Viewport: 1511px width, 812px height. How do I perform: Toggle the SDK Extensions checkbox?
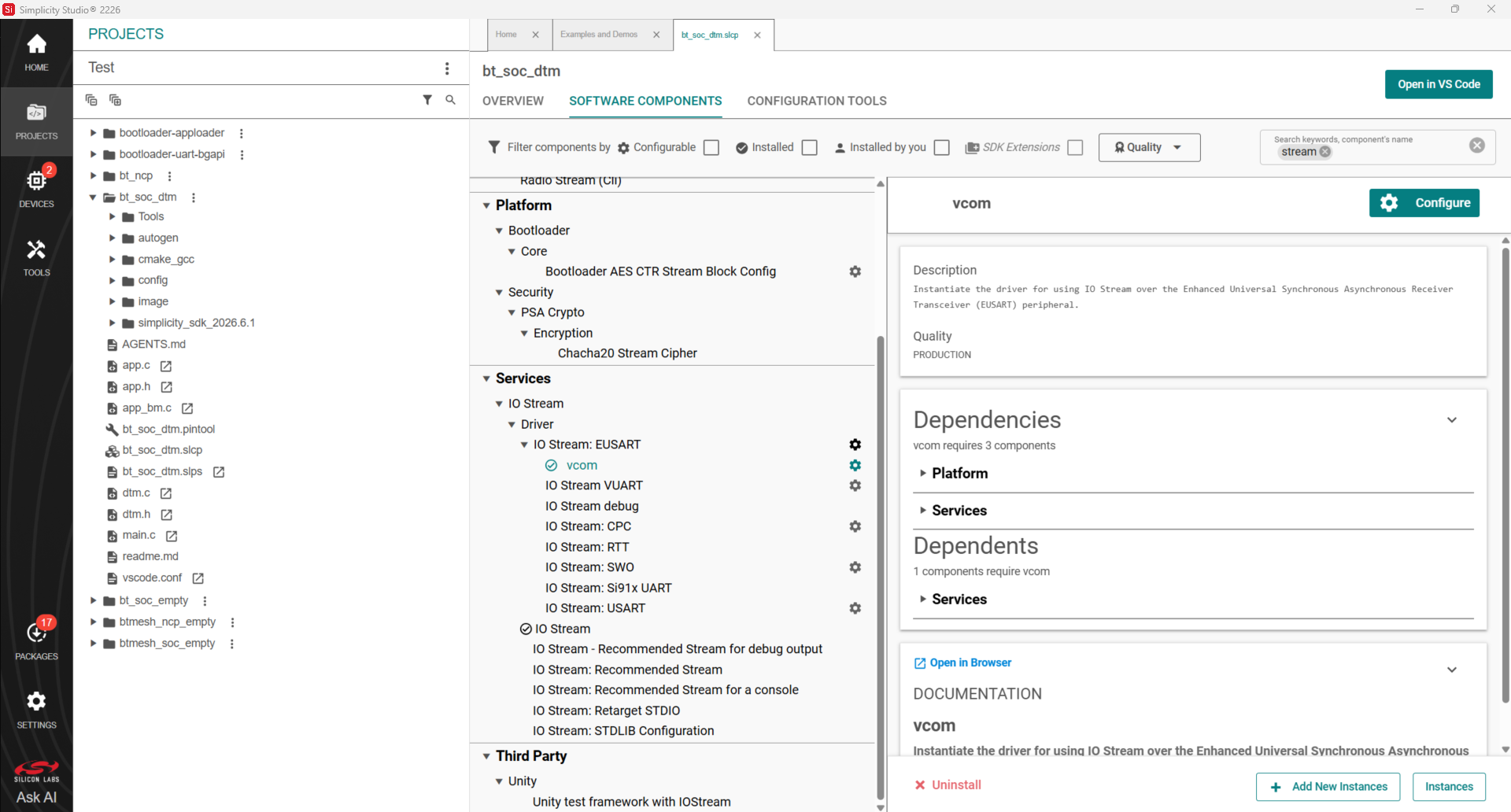1076,147
